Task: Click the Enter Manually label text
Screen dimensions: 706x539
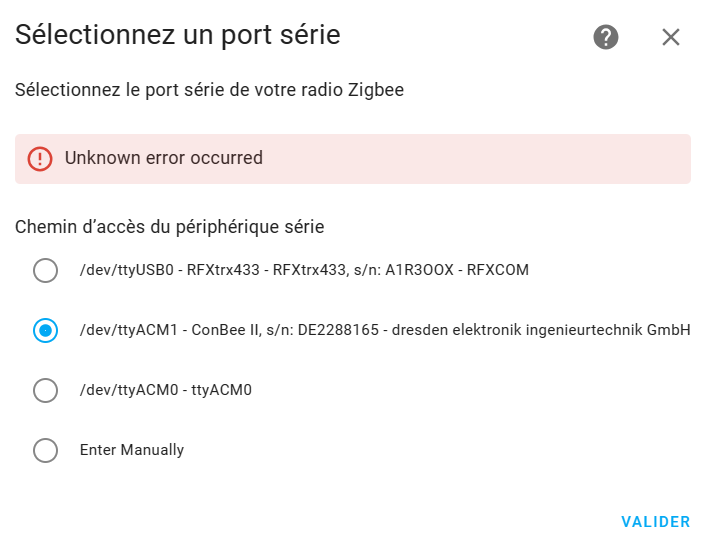Action: [x=132, y=449]
